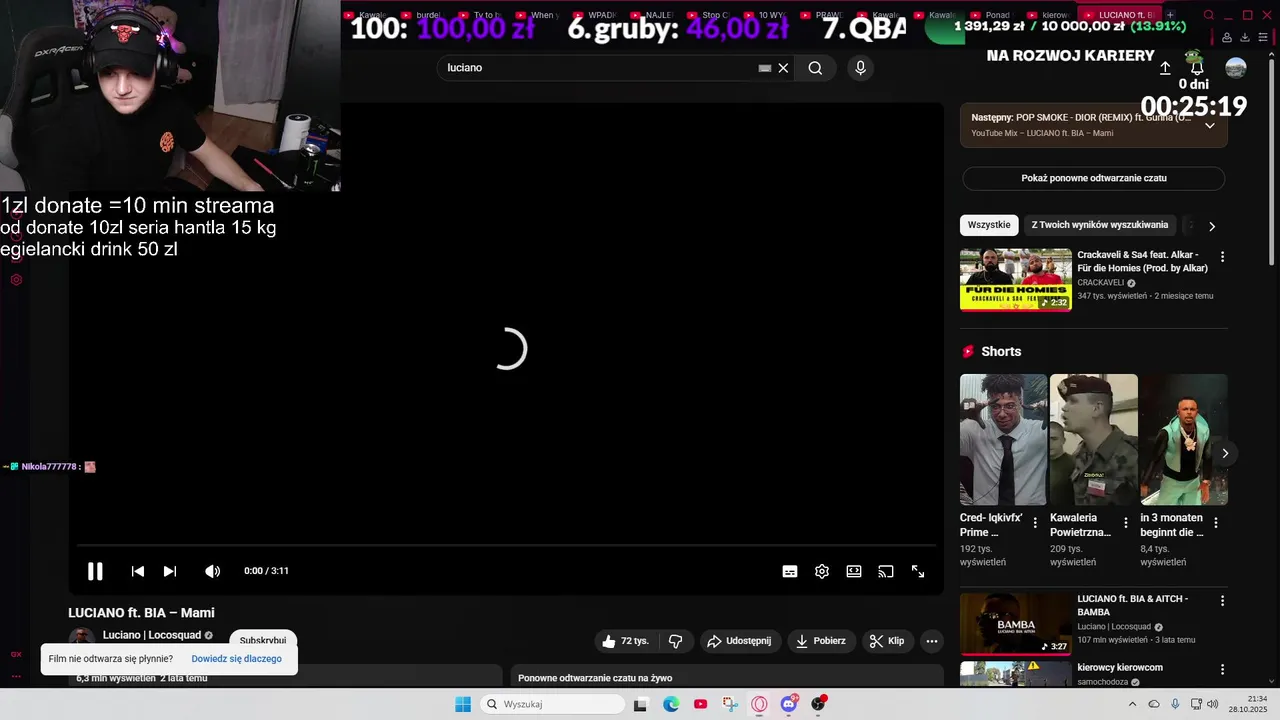Pause the video with the pause button
The height and width of the screenshot is (720, 1280).
95,571
